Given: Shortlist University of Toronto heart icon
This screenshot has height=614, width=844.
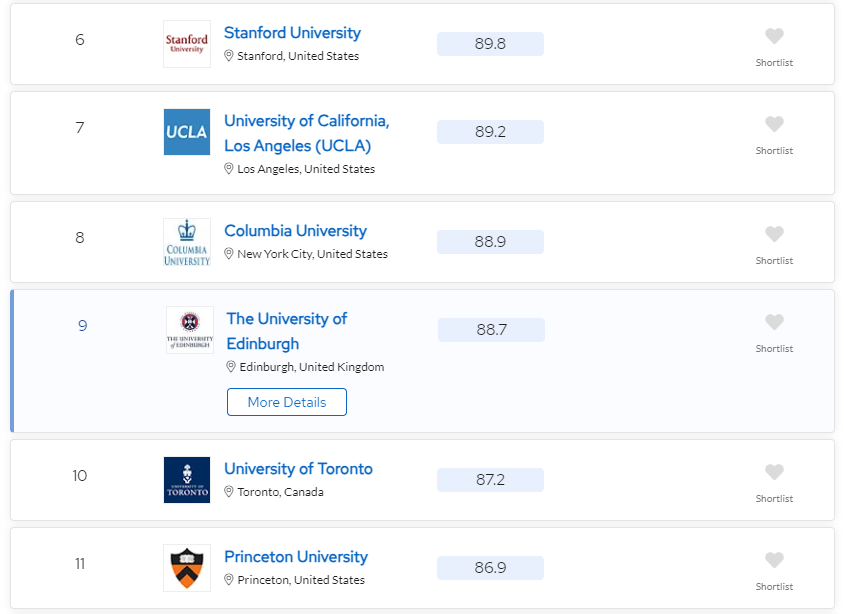Looking at the screenshot, I should click(x=774, y=472).
